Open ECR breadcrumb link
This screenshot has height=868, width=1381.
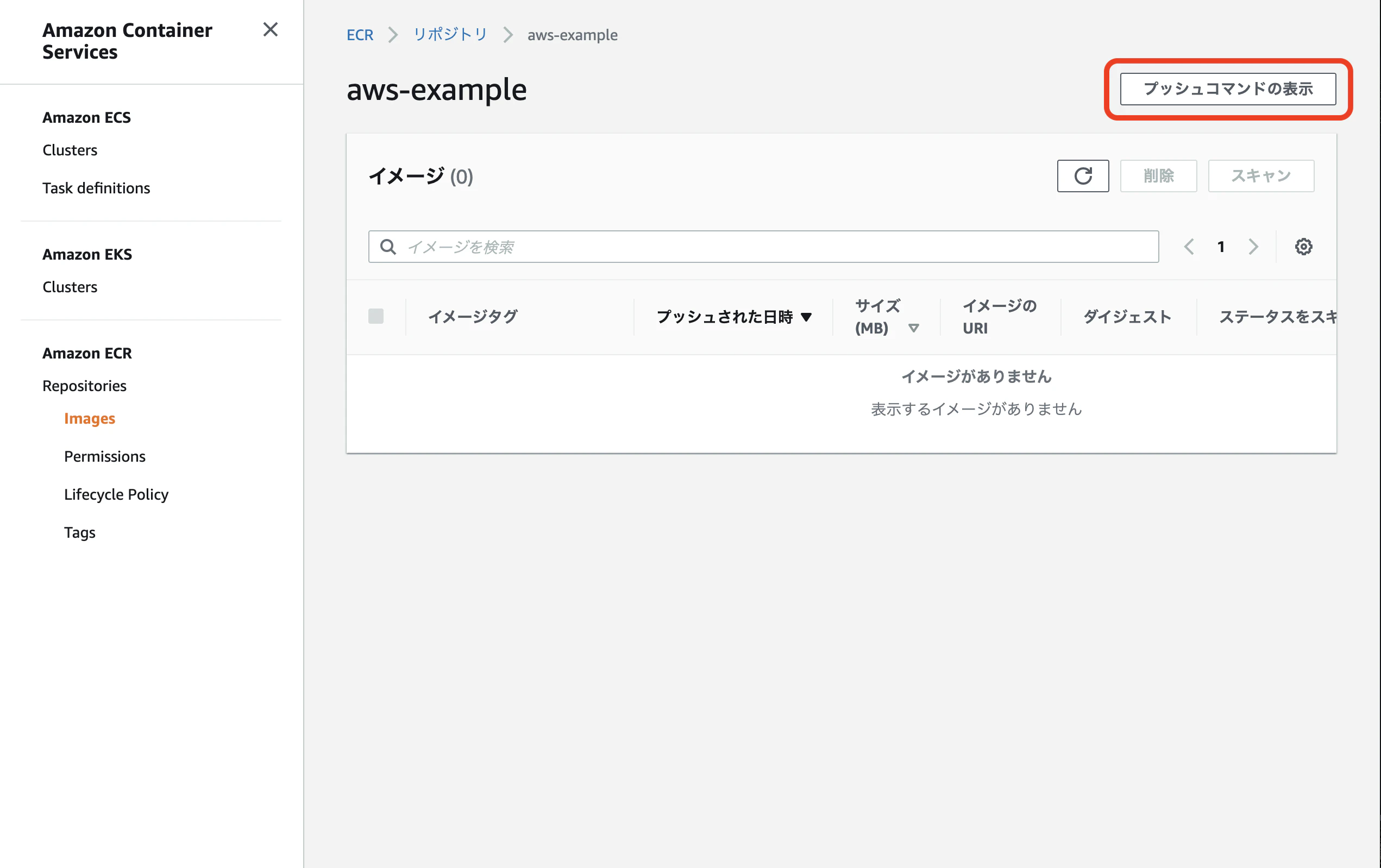pos(360,35)
